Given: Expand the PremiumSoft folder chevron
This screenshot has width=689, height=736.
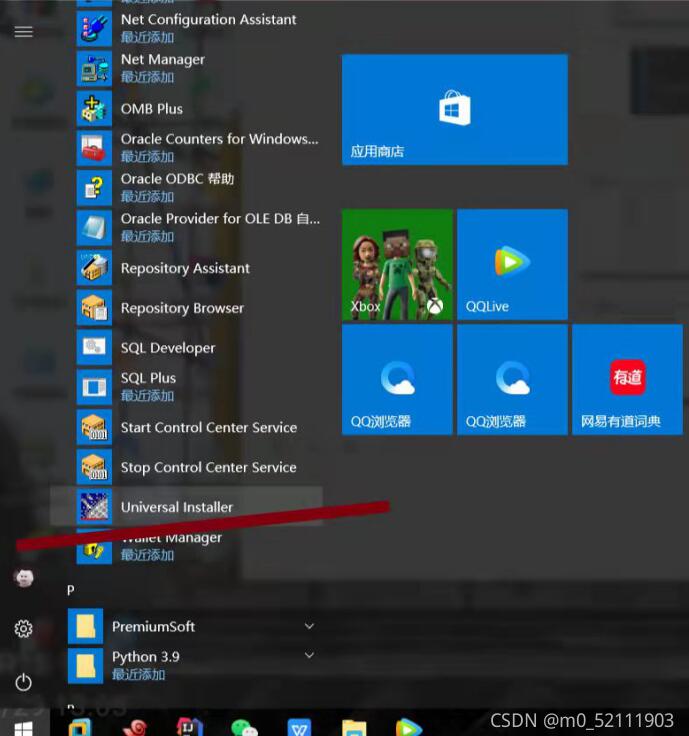Looking at the screenshot, I should (x=309, y=626).
